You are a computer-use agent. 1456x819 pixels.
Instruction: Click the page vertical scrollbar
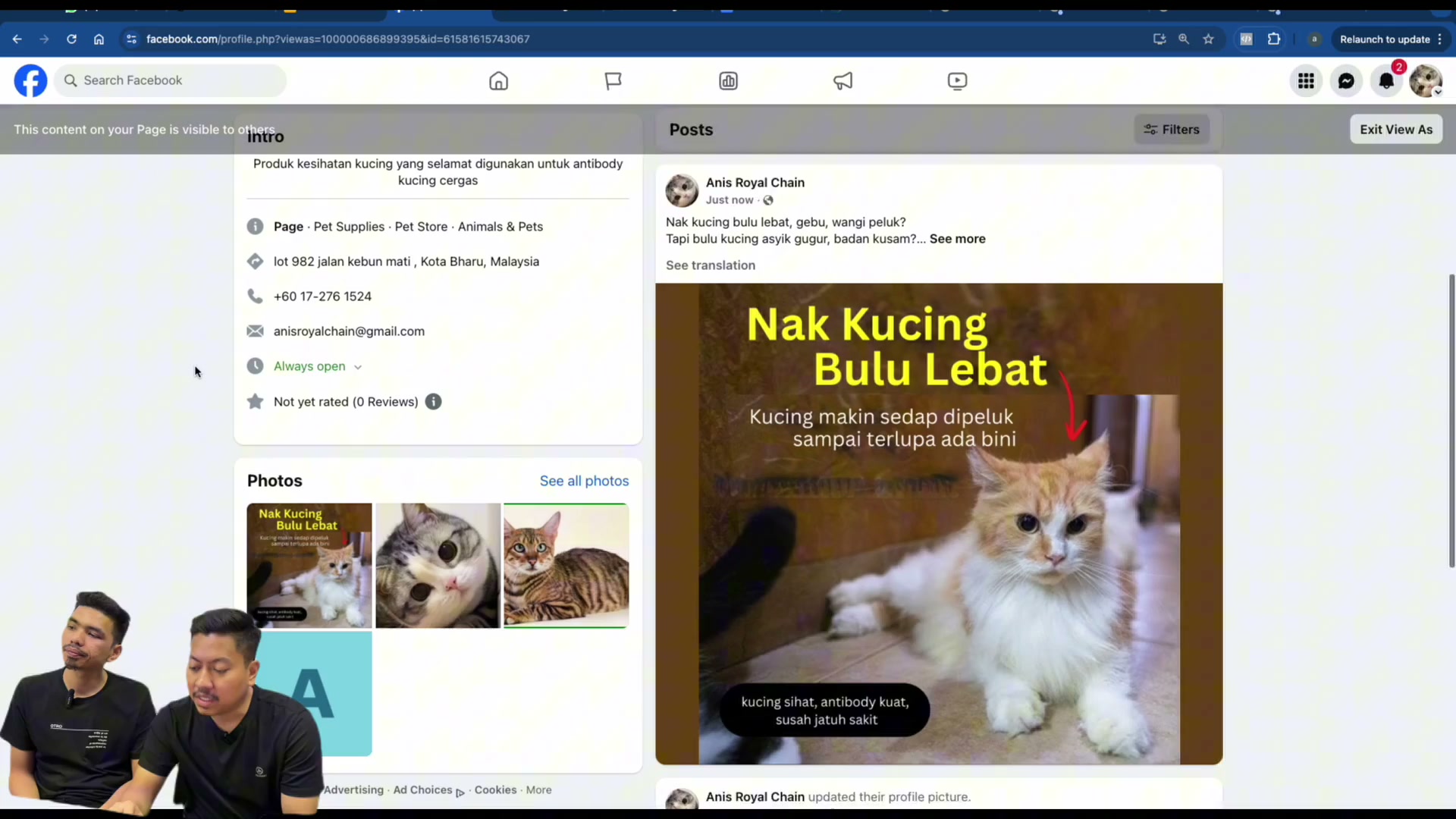[x=1451, y=421]
